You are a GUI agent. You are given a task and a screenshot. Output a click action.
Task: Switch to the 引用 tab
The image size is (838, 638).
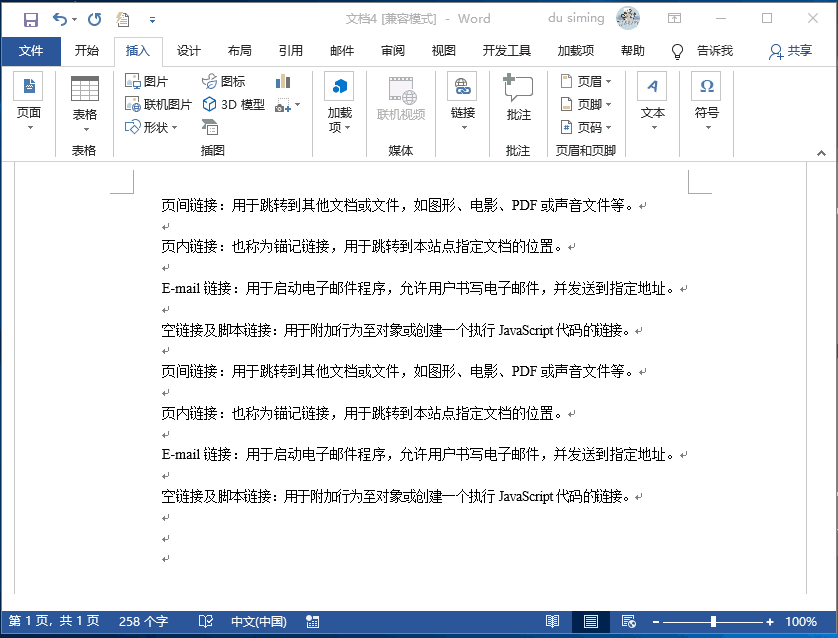(291, 51)
